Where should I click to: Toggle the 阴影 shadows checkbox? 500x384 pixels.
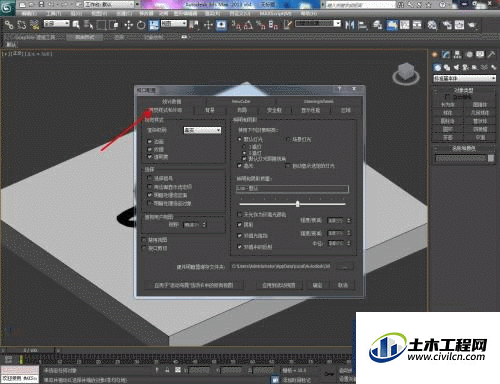pyautogui.click(x=239, y=225)
